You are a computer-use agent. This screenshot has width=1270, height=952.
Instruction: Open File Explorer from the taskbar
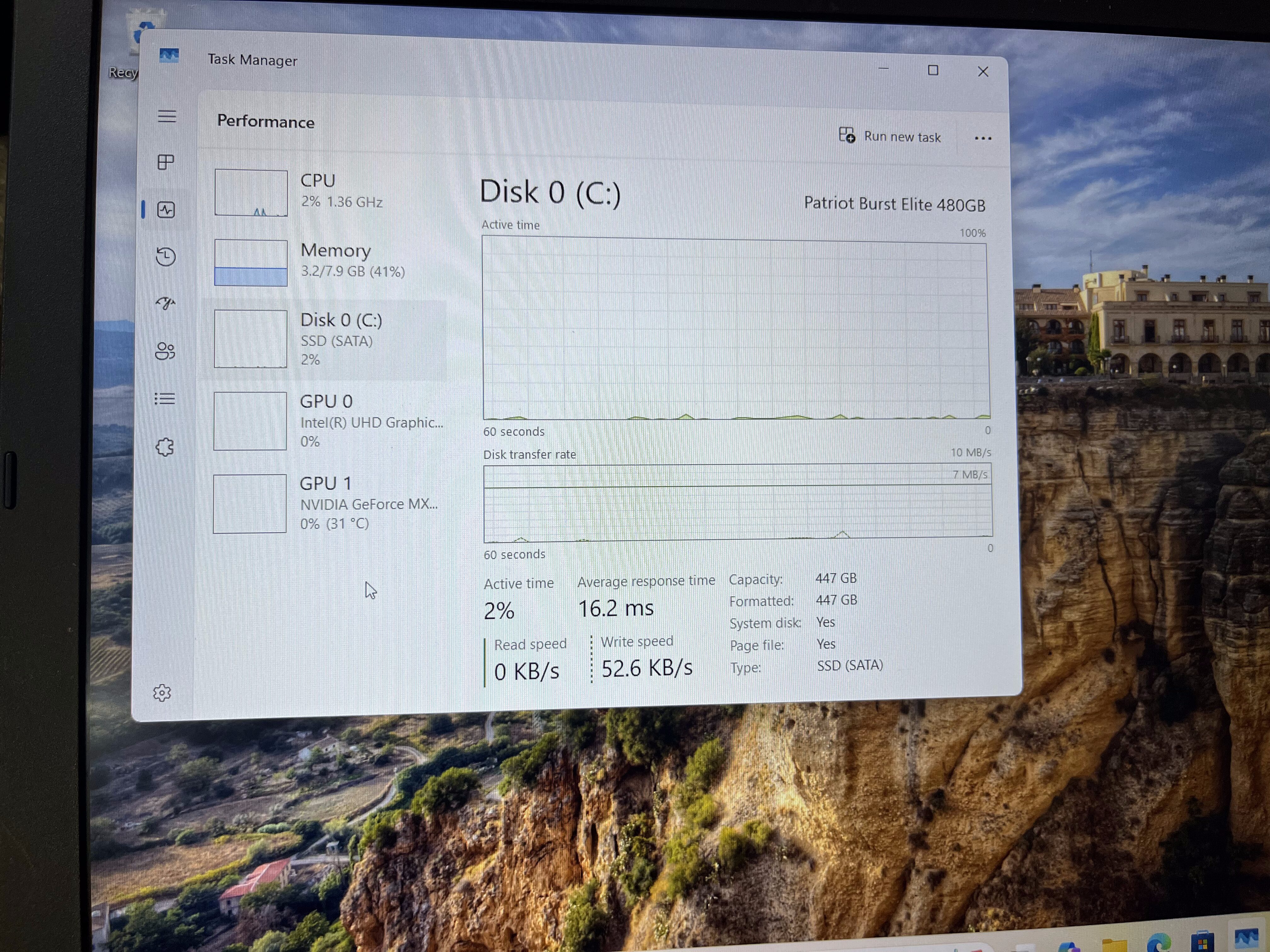[x=1114, y=944]
